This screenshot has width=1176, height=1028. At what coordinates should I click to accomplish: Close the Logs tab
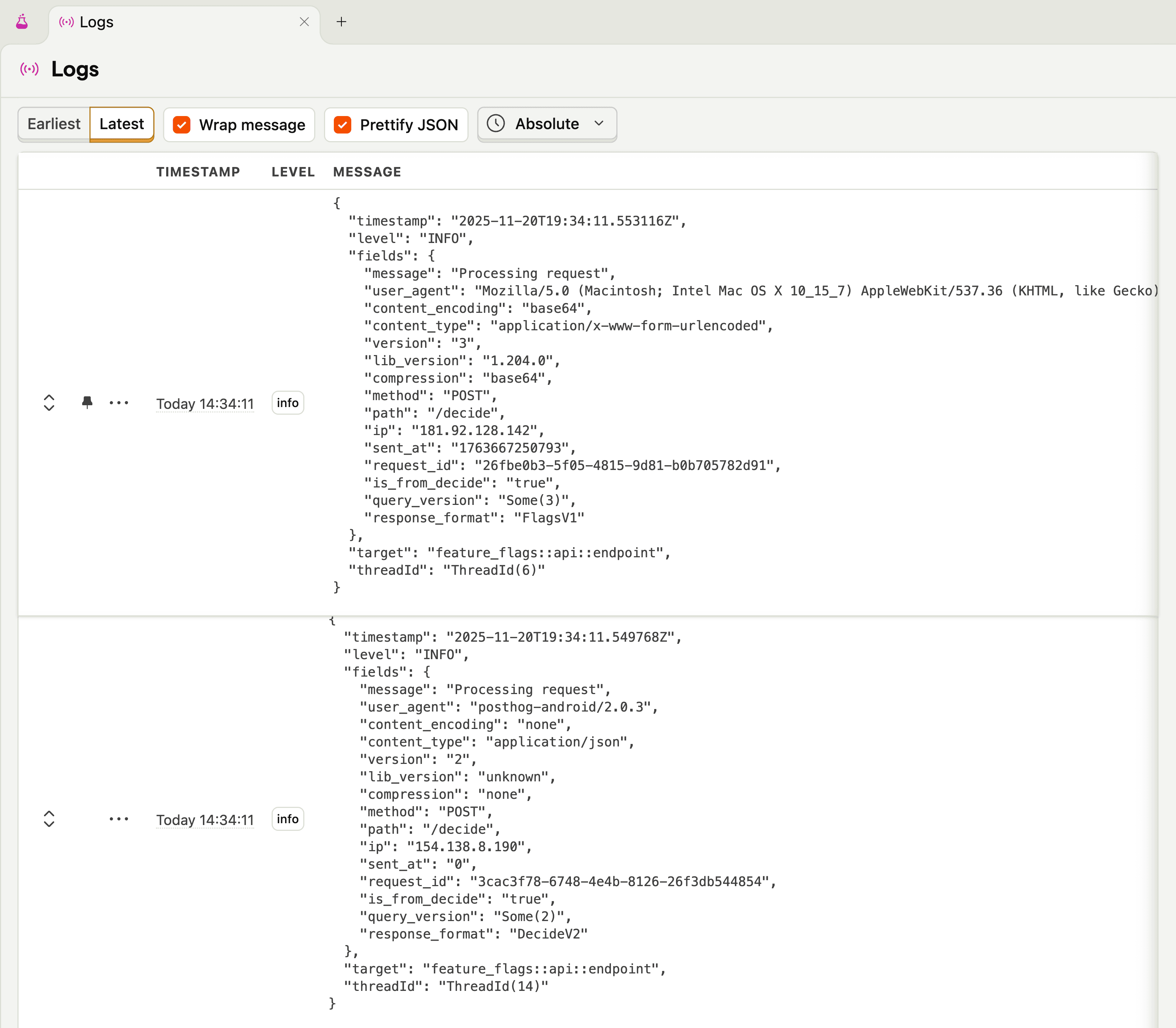coord(304,22)
